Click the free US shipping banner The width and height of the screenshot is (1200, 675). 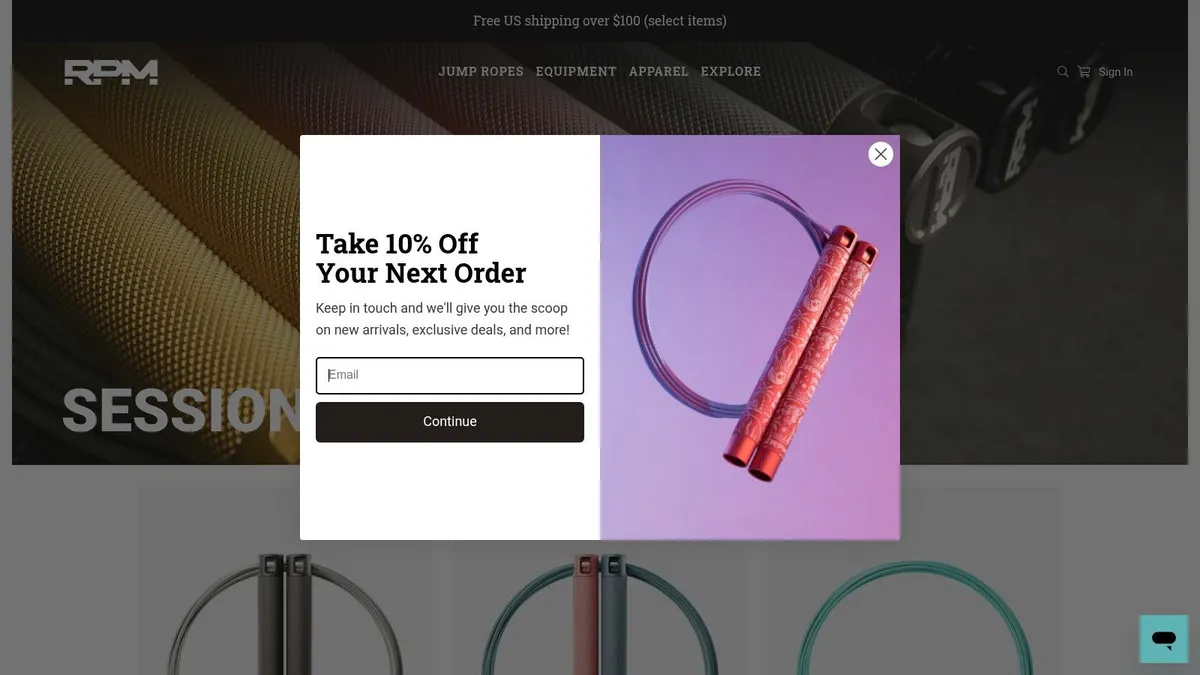coord(600,21)
